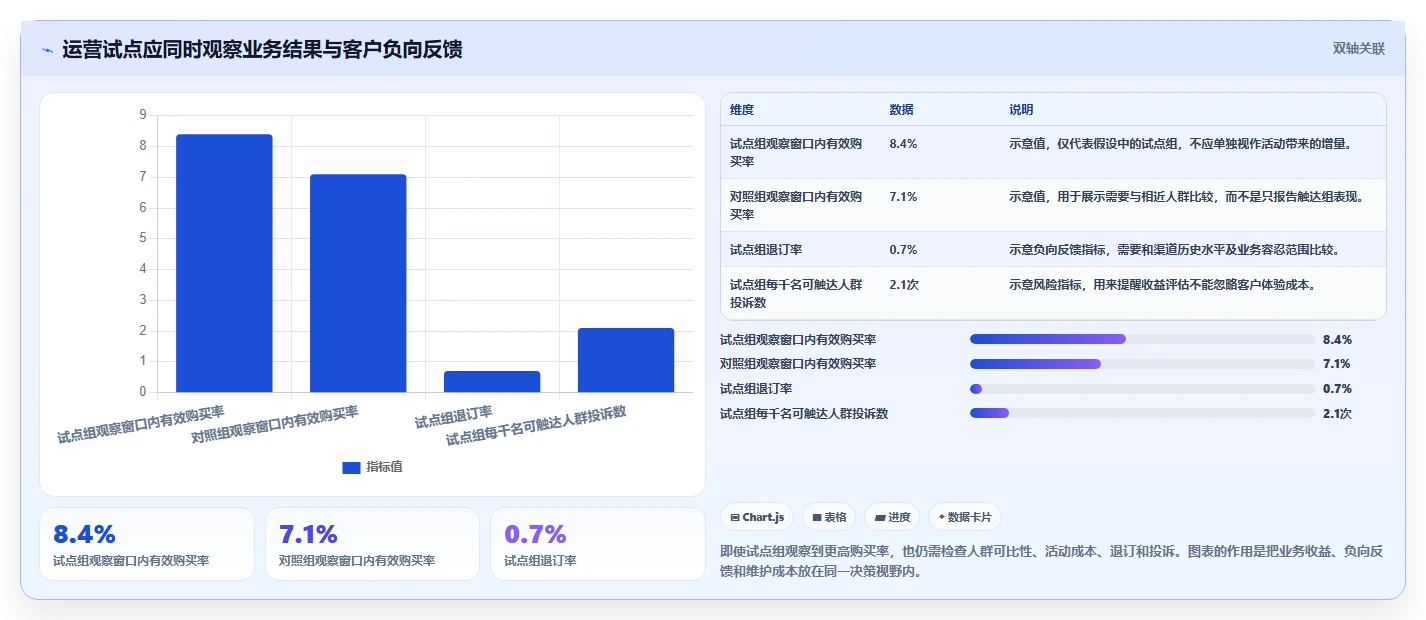Click the 对照组观察窗口内有效购买率 bar in chart

tap(358, 283)
